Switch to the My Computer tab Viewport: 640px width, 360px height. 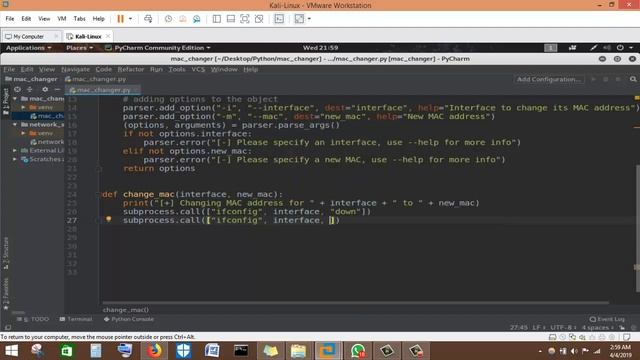[28, 36]
